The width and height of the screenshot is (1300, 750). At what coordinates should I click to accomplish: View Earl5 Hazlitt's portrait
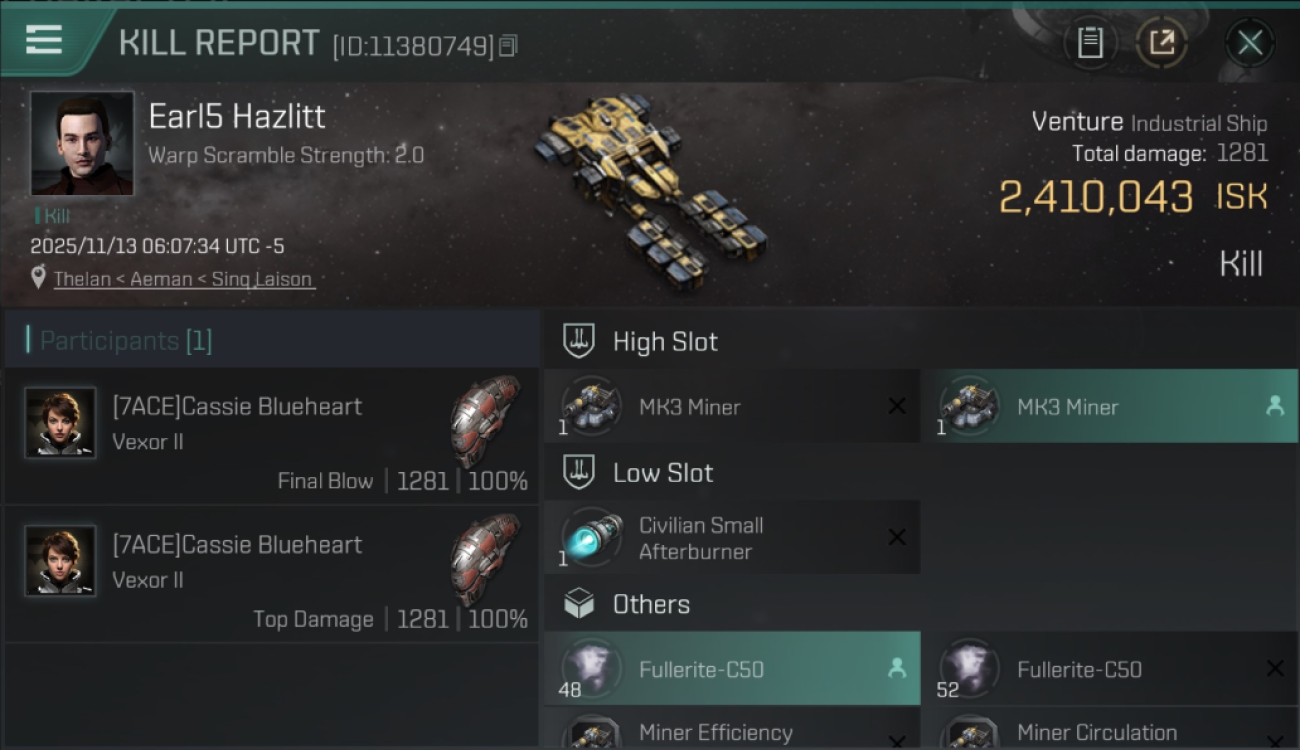point(82,143)
